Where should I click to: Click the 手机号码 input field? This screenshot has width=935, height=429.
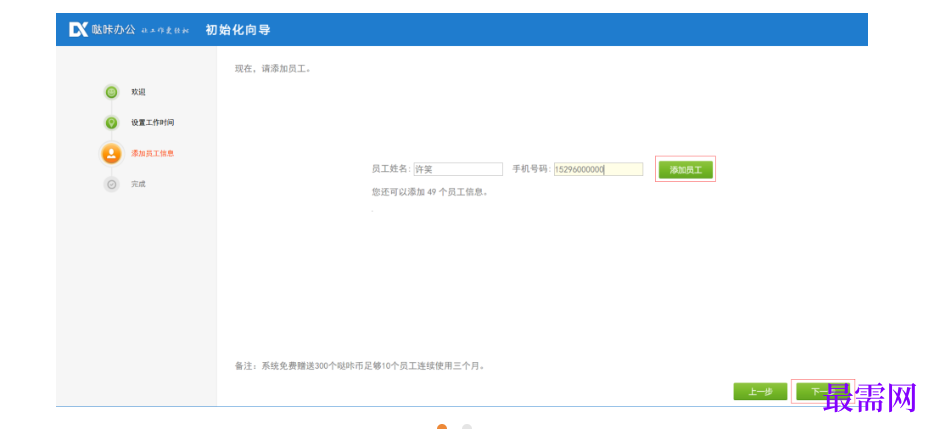[598, 169]
